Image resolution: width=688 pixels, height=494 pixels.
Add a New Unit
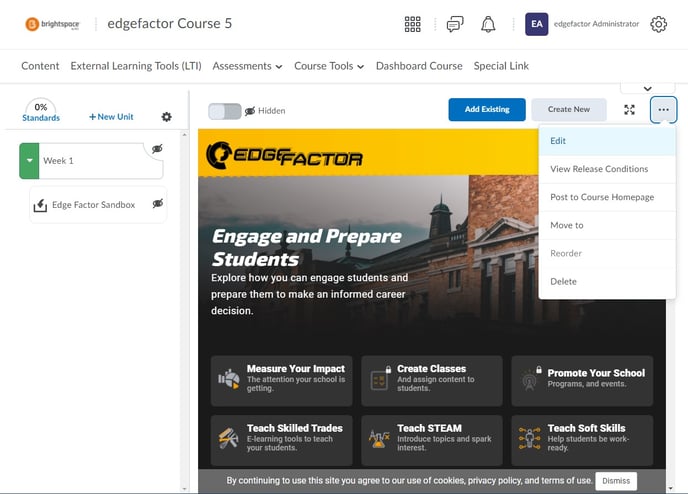tap(111, 117)
